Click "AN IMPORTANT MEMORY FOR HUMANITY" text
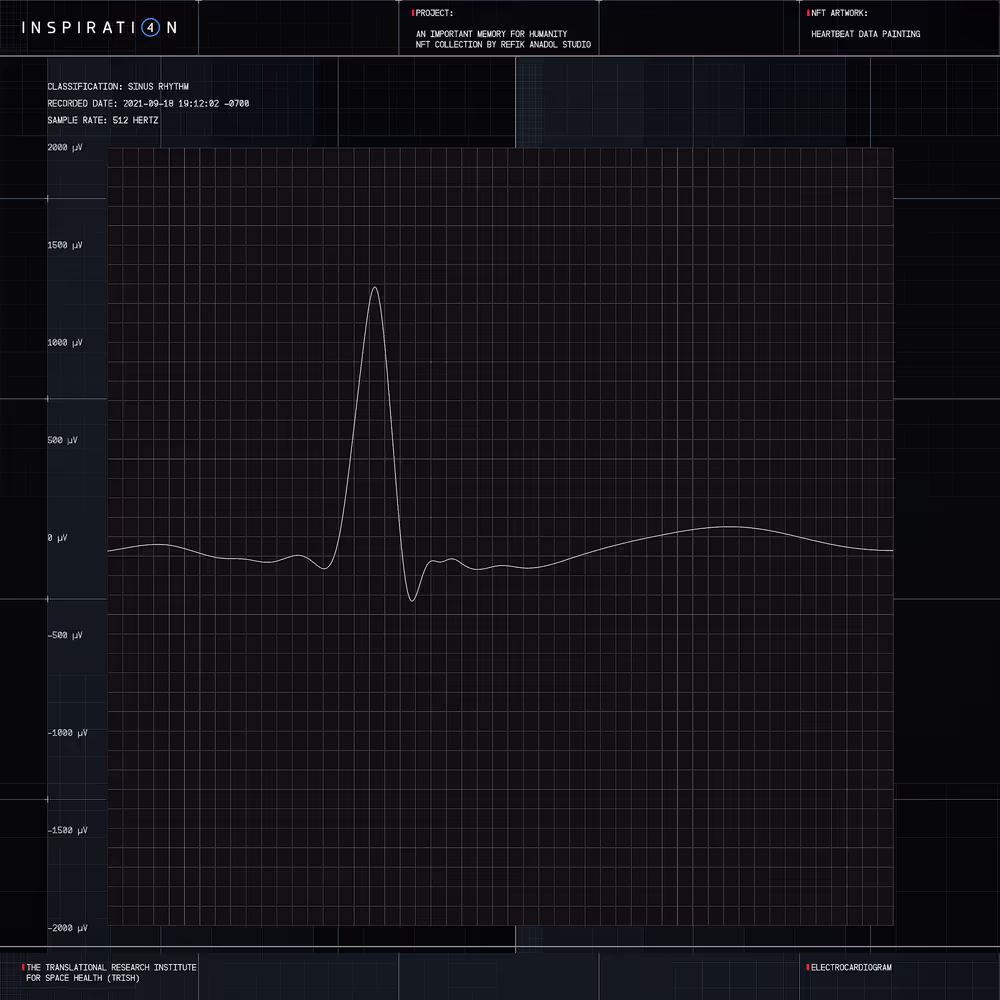Image resolution: width=1000 pixels, height=1000 pixels. coord(491,34)
